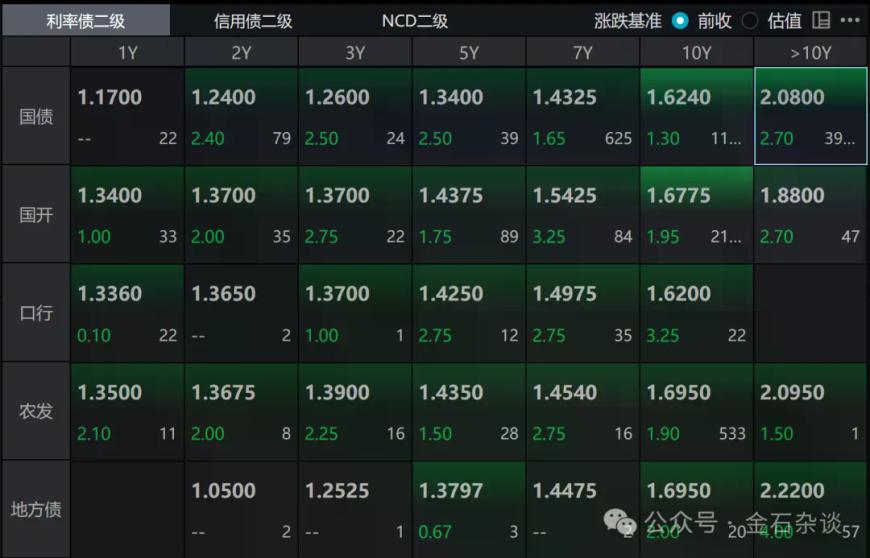Switch to the NCD二级 tab
870x558 pixels.
415,21
